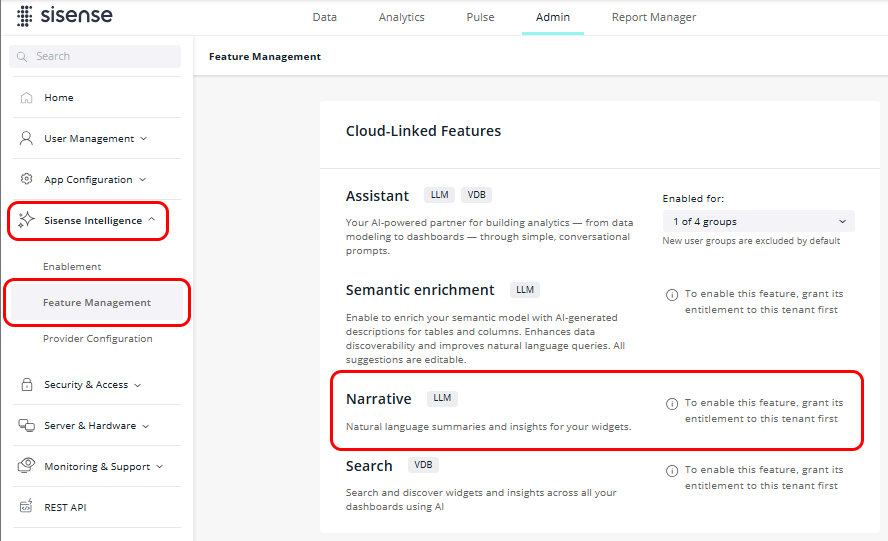Viewport: 888px width, 541px height.
Task: Click the Semantic enrichment description paragraph
Action: pos(485,338)
